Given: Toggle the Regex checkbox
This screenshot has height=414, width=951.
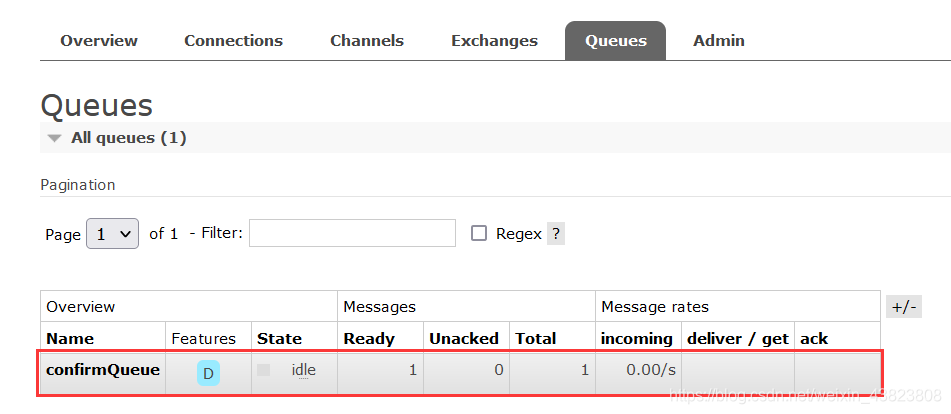Looking at the screenshot, I should [x=479, y=233].
